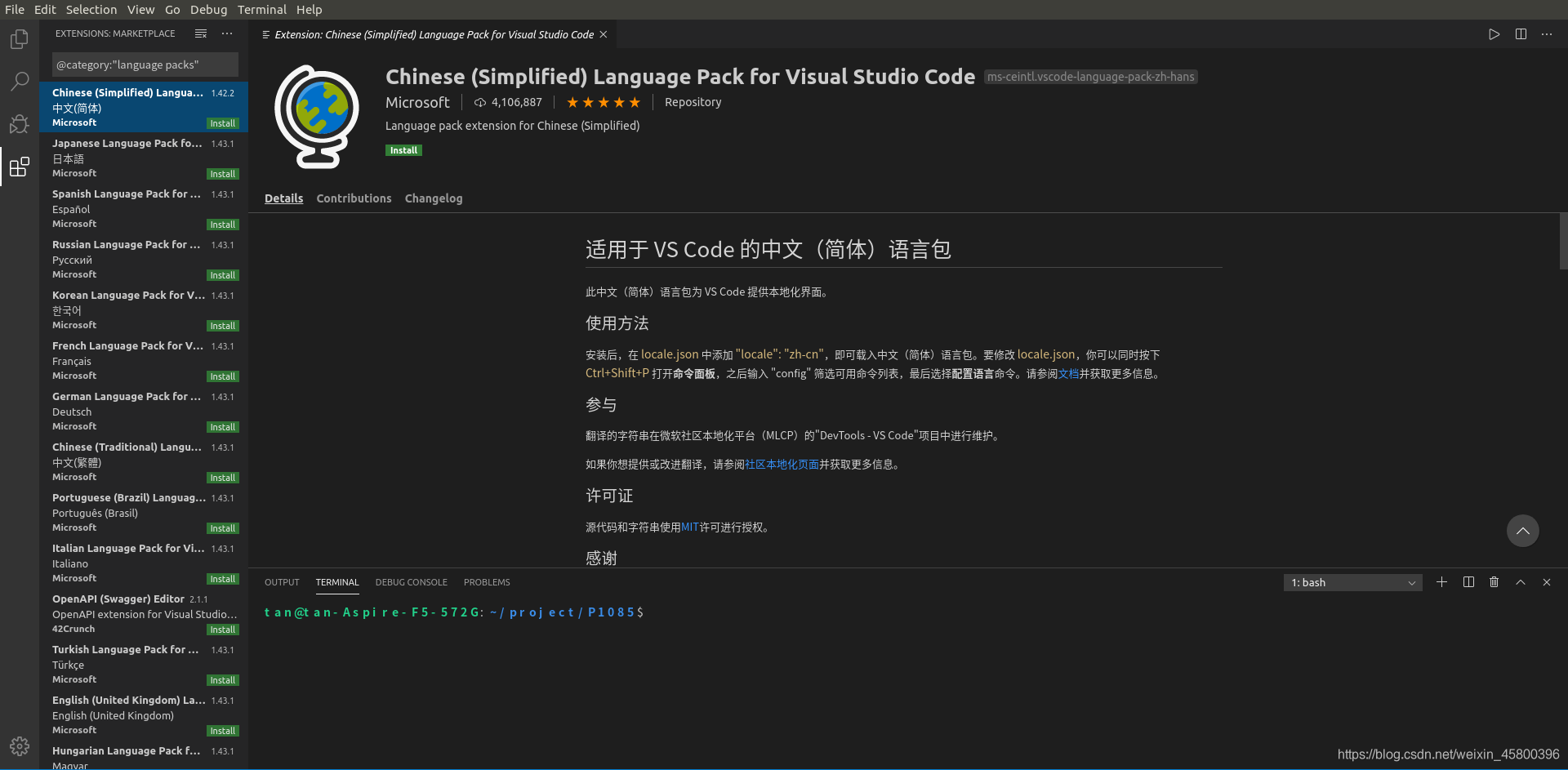This screenshot has width=1568, height=770.
Task: Open the MIT license link
Action: [x=690, y=527]
